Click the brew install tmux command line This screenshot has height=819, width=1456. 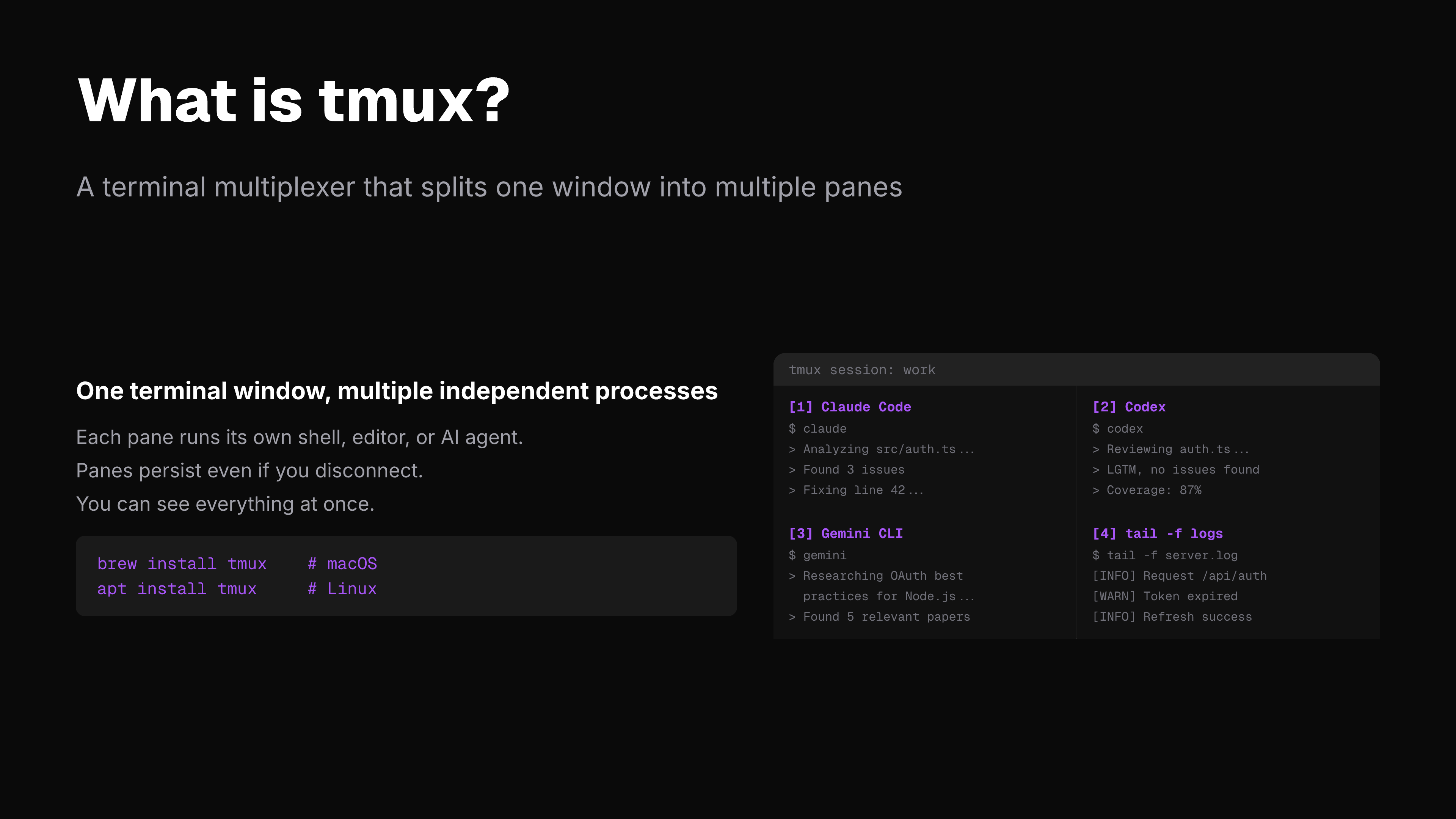pyautogui.click(x=182, y=563)
